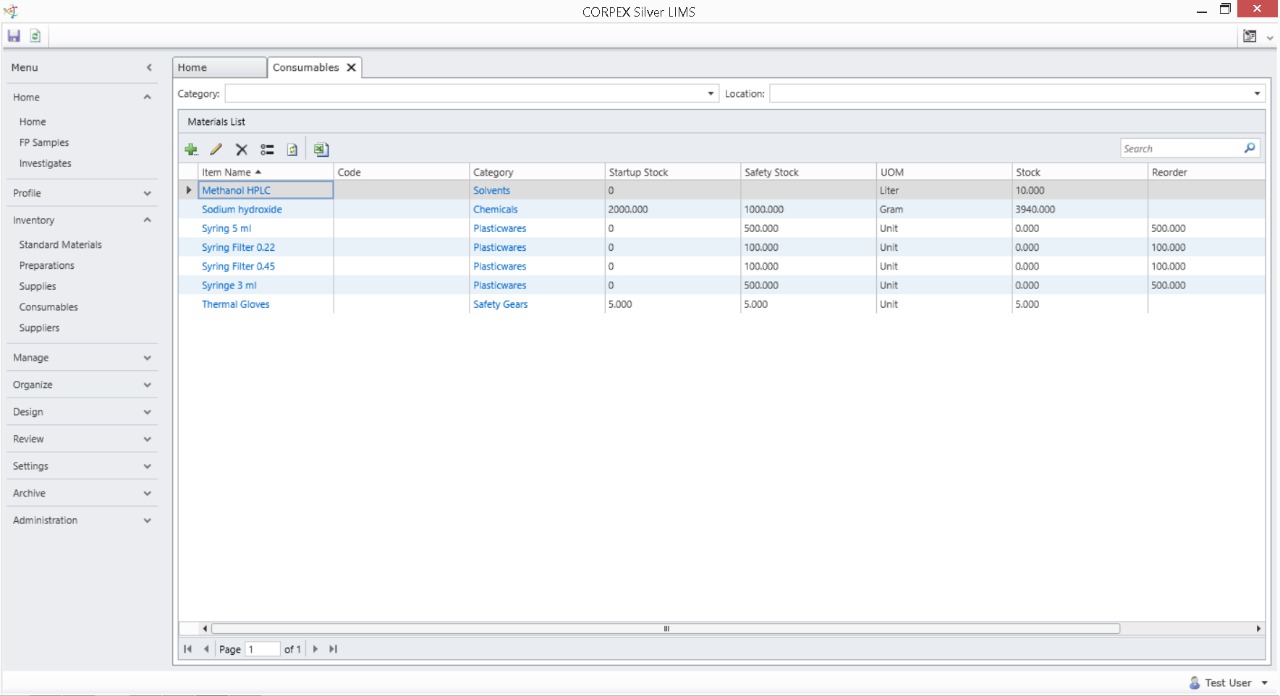Expand the Review menu section
The height and width of the screenshot is (696, 1280).
[148, 439]
